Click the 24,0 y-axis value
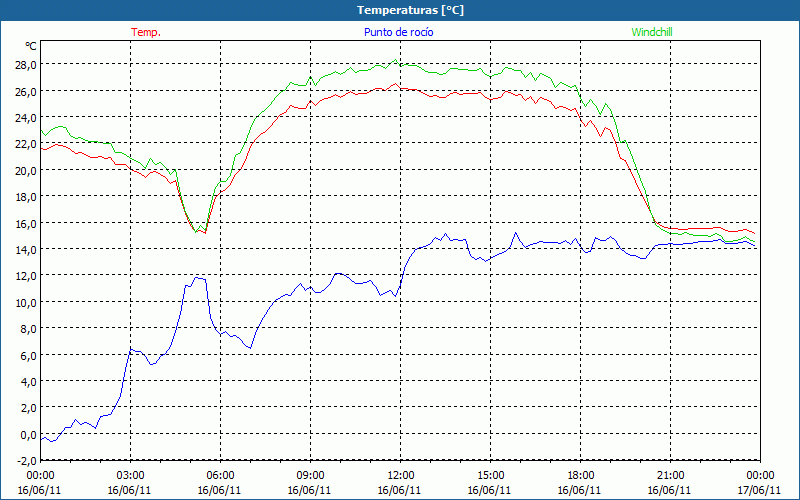The height and width of the screenshot is (500, 800). pos(26,118)
